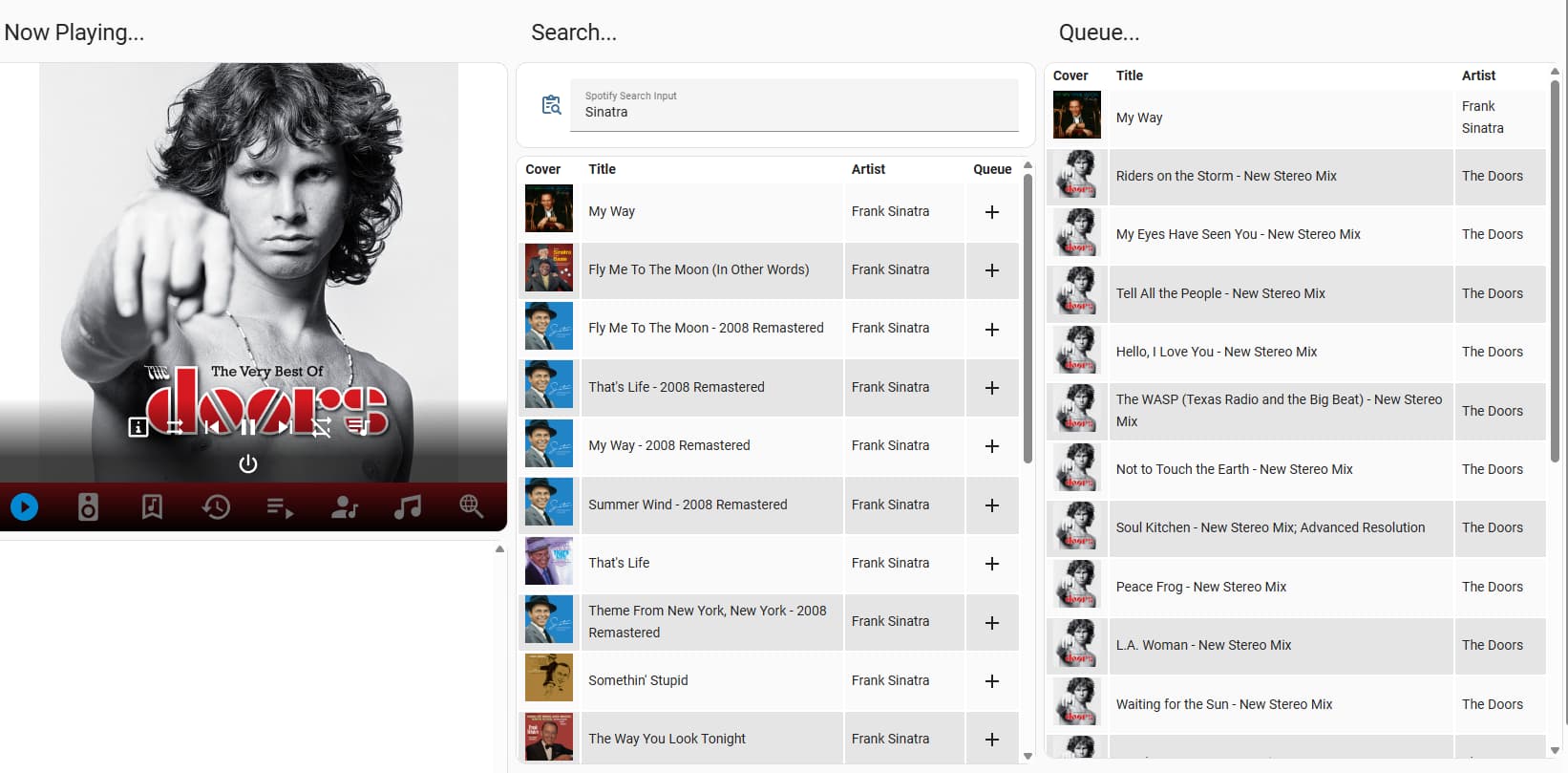Add My Way - 2008 Remastered to queue
The image size is (1568, 773).
992,446
